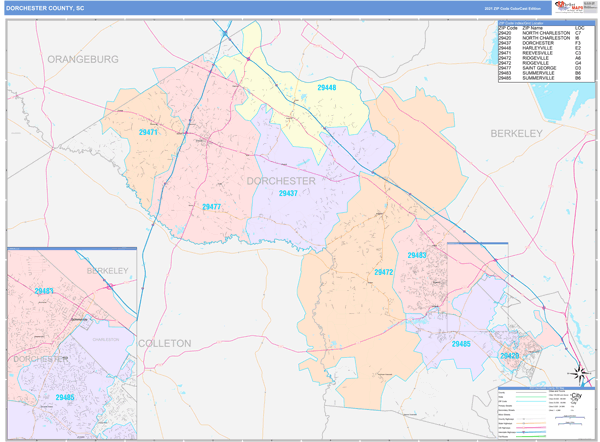The height and width of the screenshot is (442, 600).
Task: Click the BERKELEY label on the main map
Action: click(517, 134)
